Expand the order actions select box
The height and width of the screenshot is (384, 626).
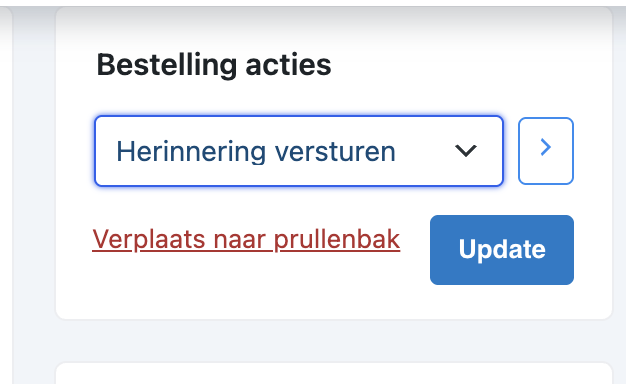(299, 151)
